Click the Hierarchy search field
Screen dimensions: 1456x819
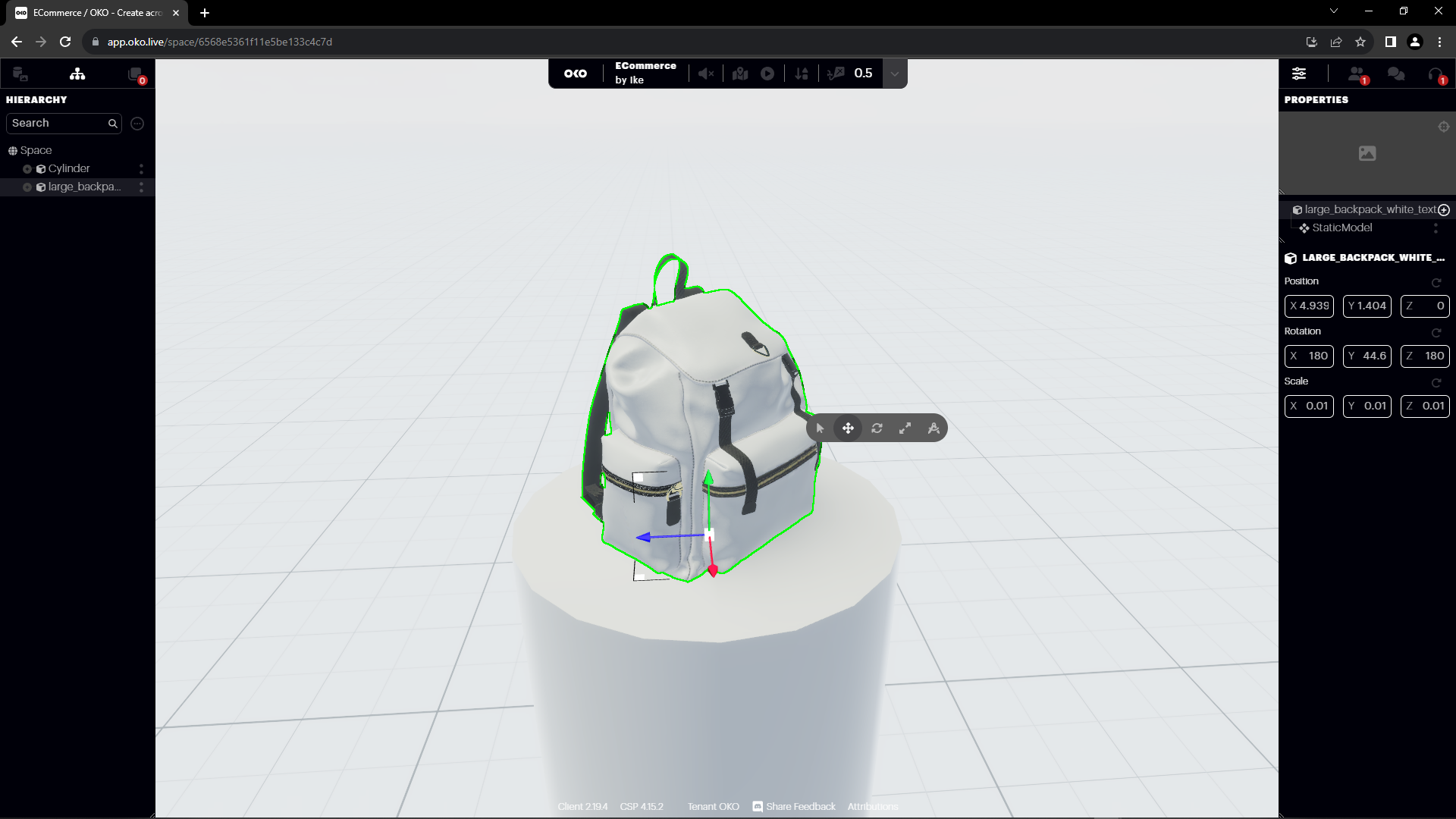[x=57, y=123]
